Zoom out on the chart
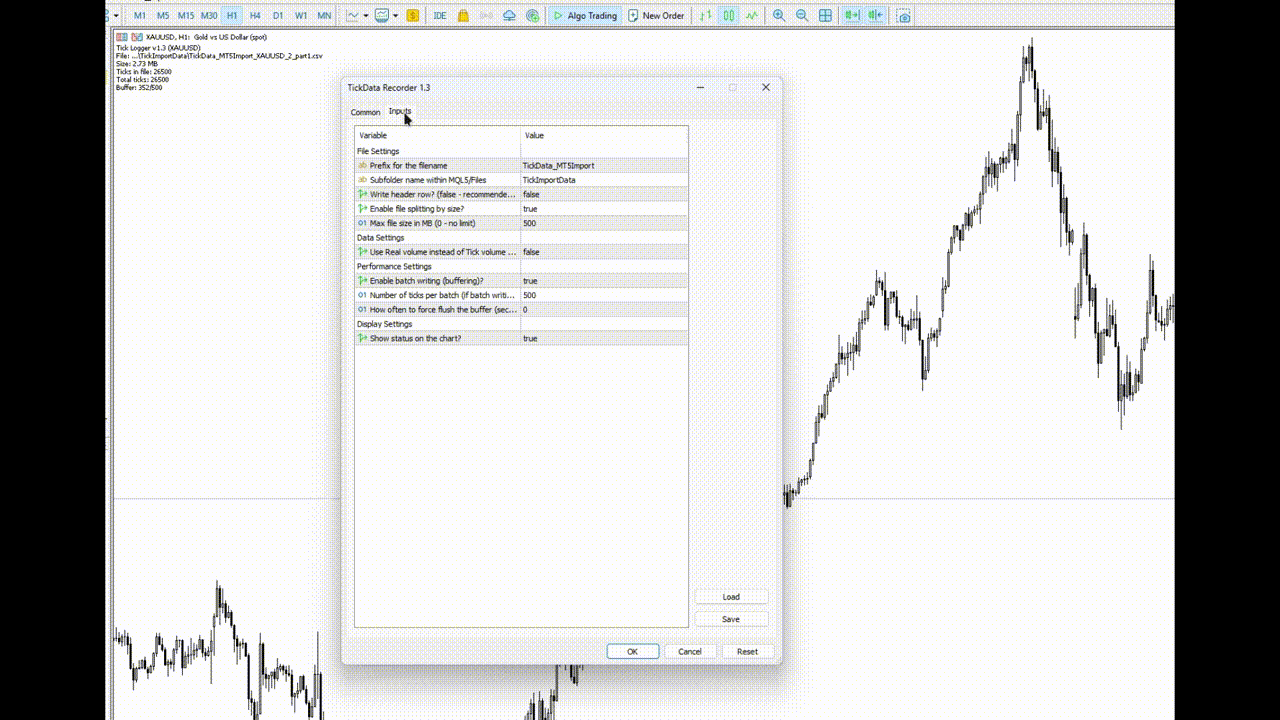The height and width of the screenshot is (720, 1280). click(802, 16)
